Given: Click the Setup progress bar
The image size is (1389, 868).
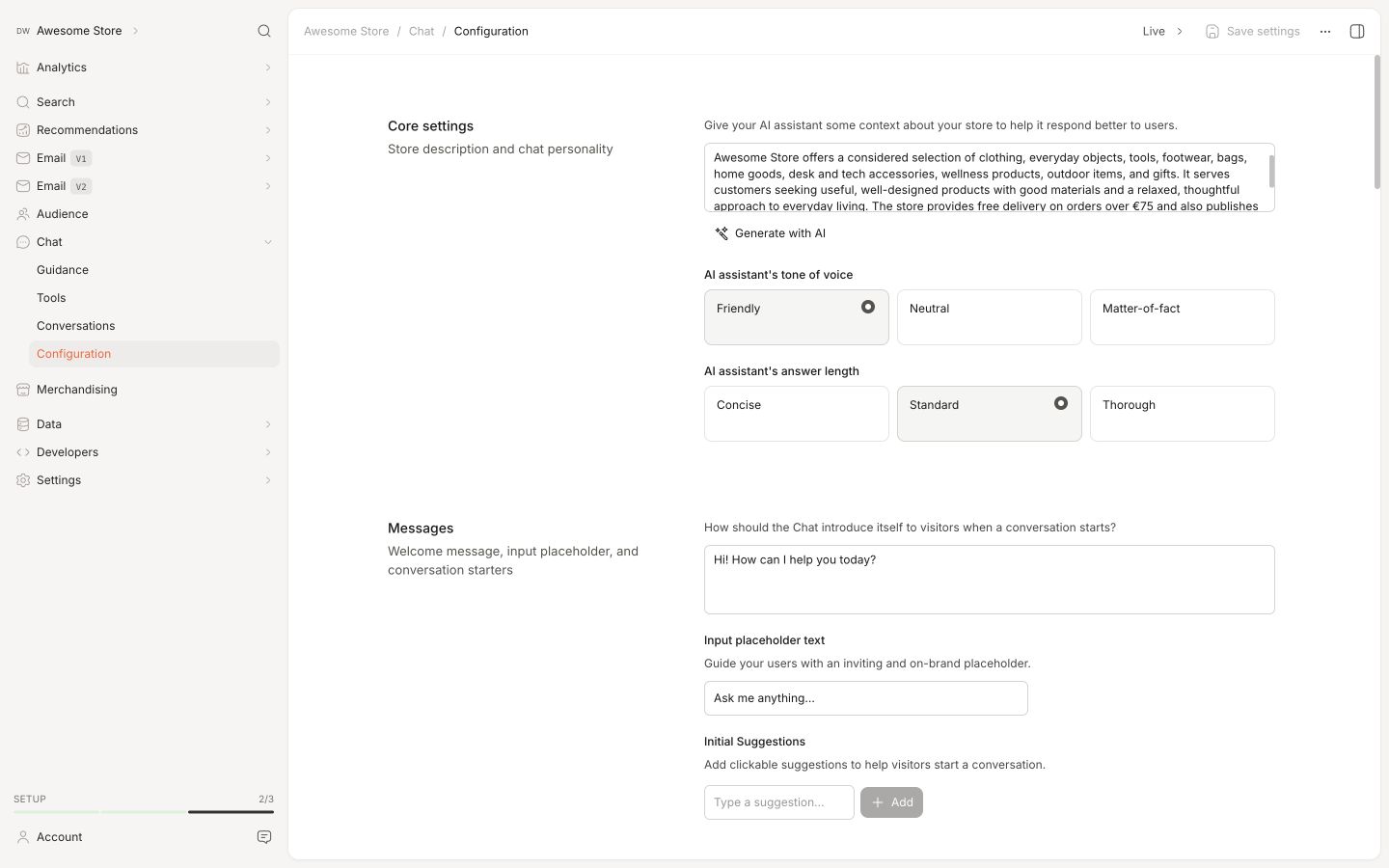Looking at the screenshot, I should point(144,812).
